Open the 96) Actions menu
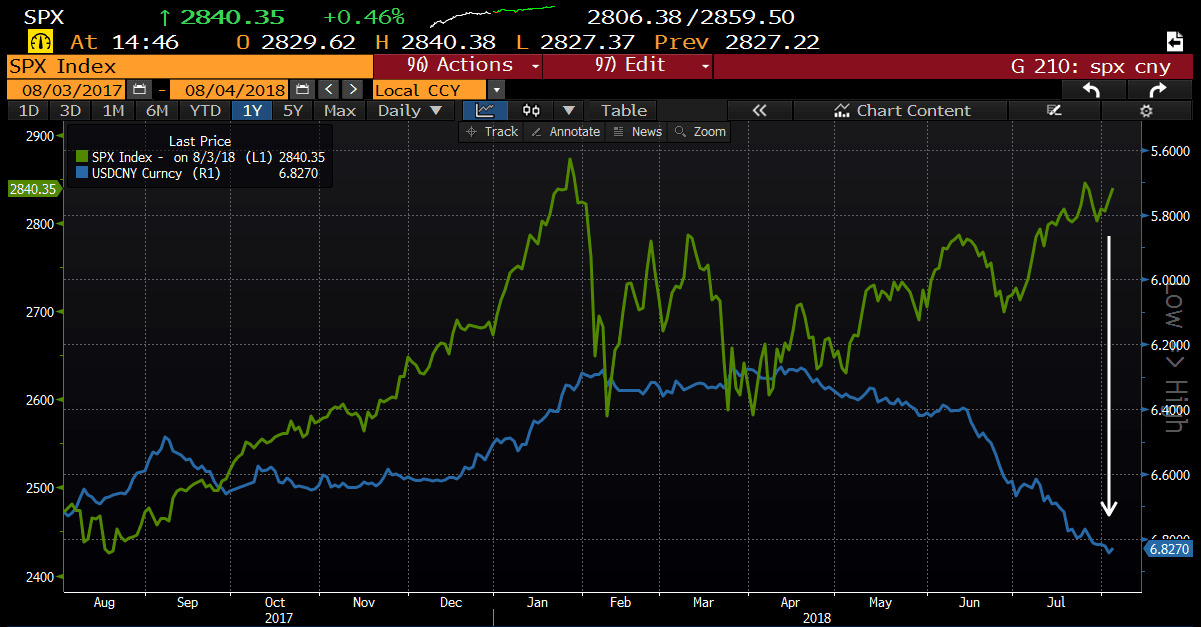The width and height of the screenshot is (1201, 627). (x=458, y=66)
